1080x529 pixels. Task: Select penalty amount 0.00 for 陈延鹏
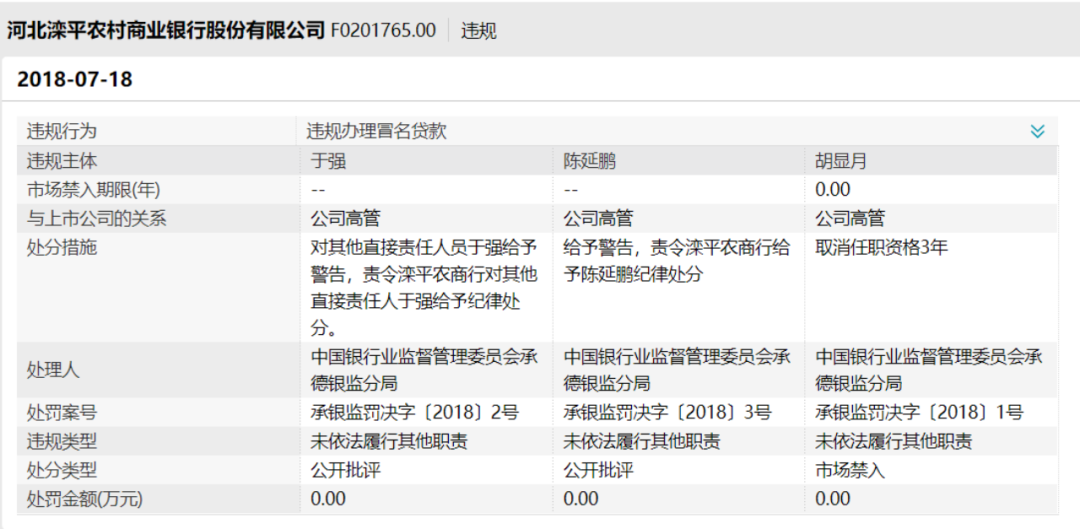coord(581,499)
